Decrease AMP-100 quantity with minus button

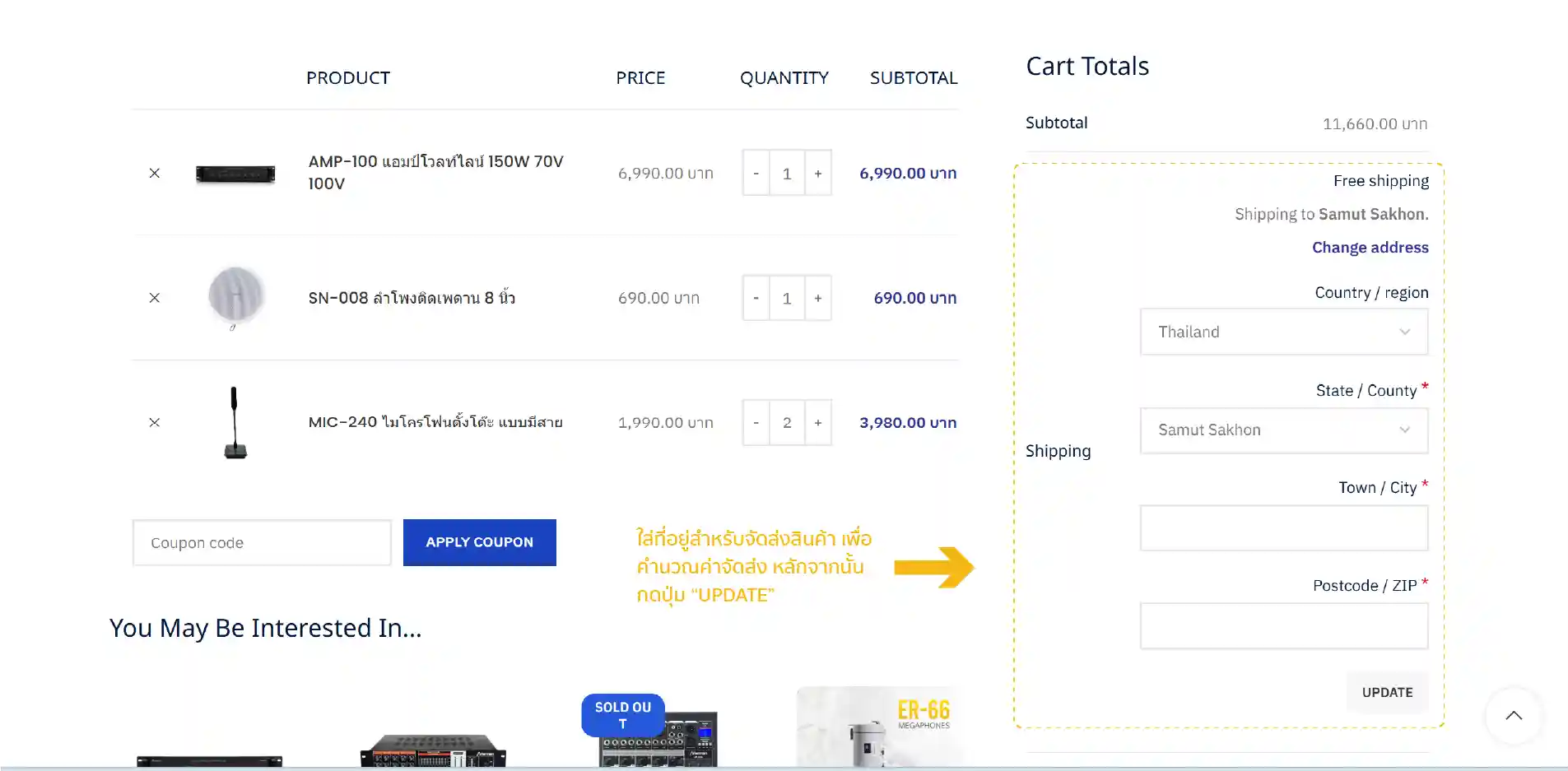[x=756, y=173]
